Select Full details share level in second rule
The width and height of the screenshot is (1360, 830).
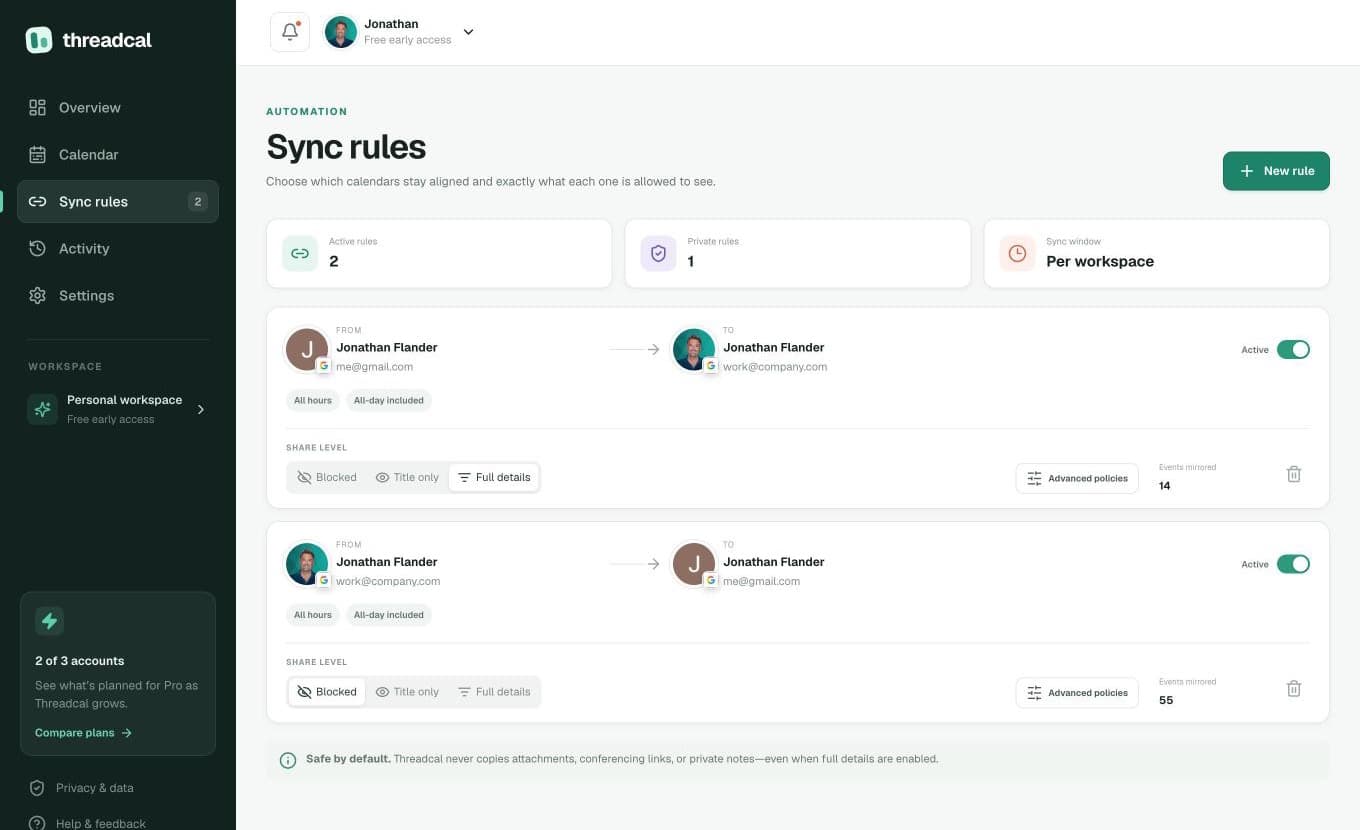tap(494, 692)
